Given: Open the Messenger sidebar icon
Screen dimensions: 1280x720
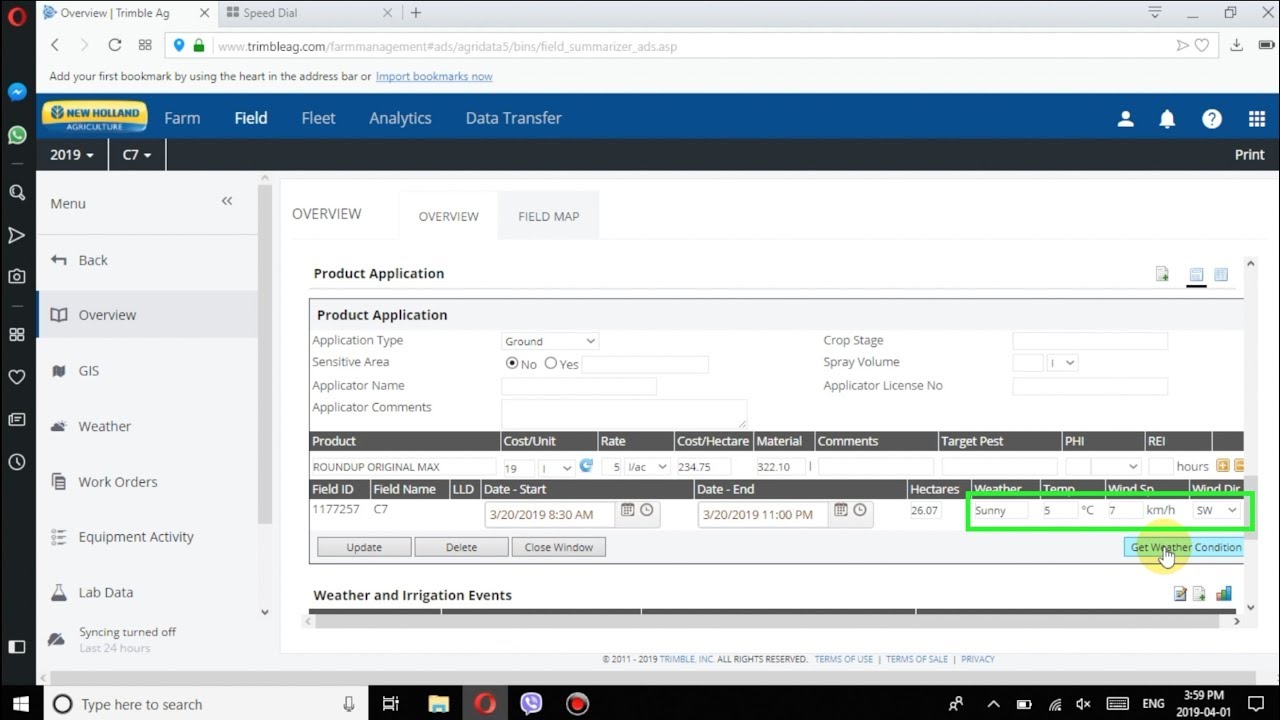Looking at the screenshot, I should pyautogui.click(x=17, y=92).
